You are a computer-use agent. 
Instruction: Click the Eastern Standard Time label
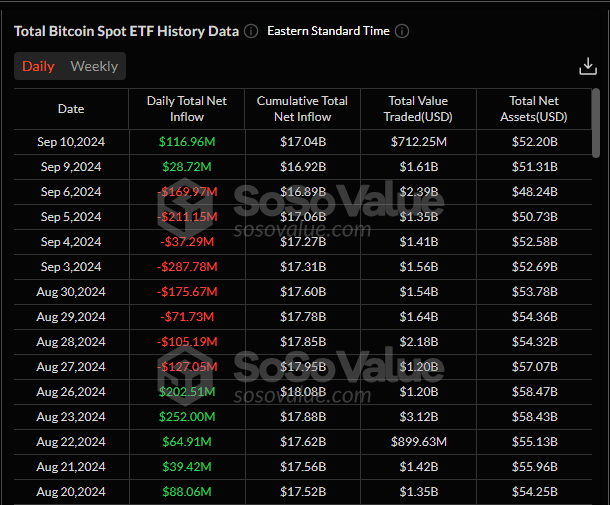point(328,31)
